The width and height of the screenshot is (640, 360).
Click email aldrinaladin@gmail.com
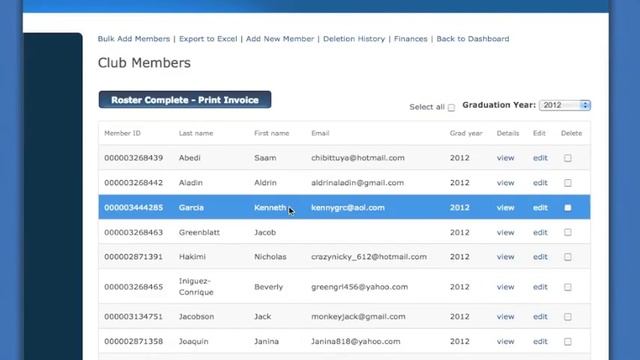pyautogui.click(x=358, y=183)
